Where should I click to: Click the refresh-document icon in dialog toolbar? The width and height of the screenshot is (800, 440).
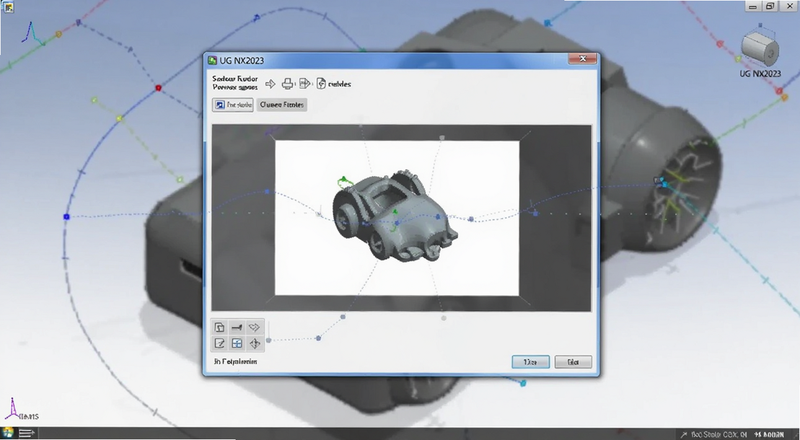tap(321, 84)
